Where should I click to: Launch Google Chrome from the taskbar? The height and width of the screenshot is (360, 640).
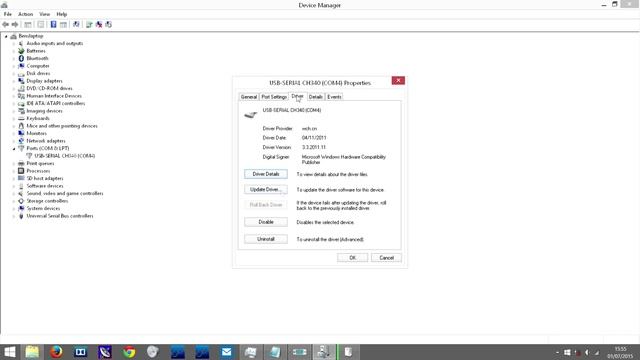(129, 352)
